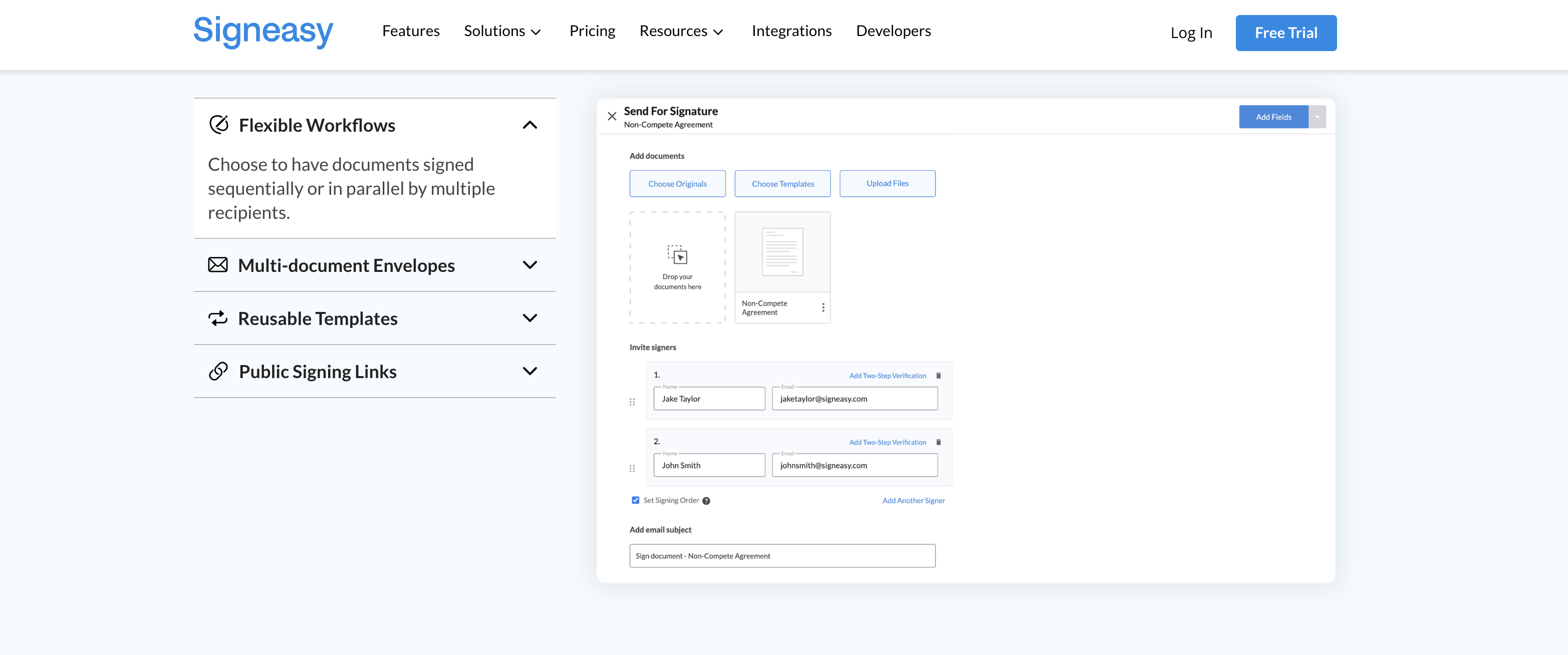
Task: Expand Public Signing Links section
Action: pyautogui.click(x=530, y=372)
